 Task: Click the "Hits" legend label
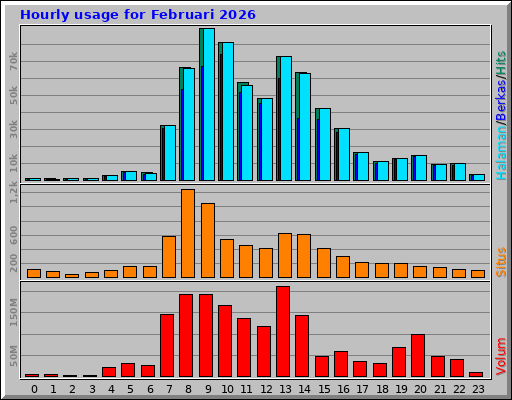click(501, 64)
